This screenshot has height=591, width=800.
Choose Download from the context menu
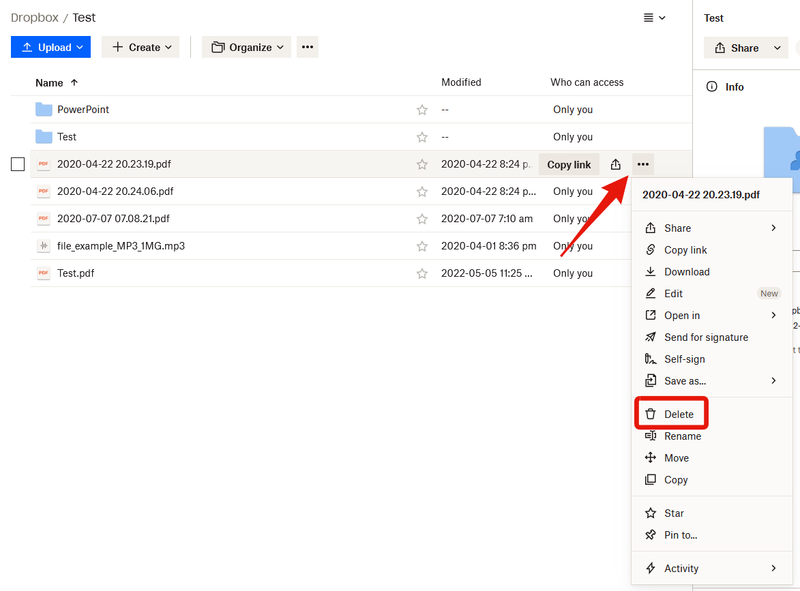(x=686, y=272)
